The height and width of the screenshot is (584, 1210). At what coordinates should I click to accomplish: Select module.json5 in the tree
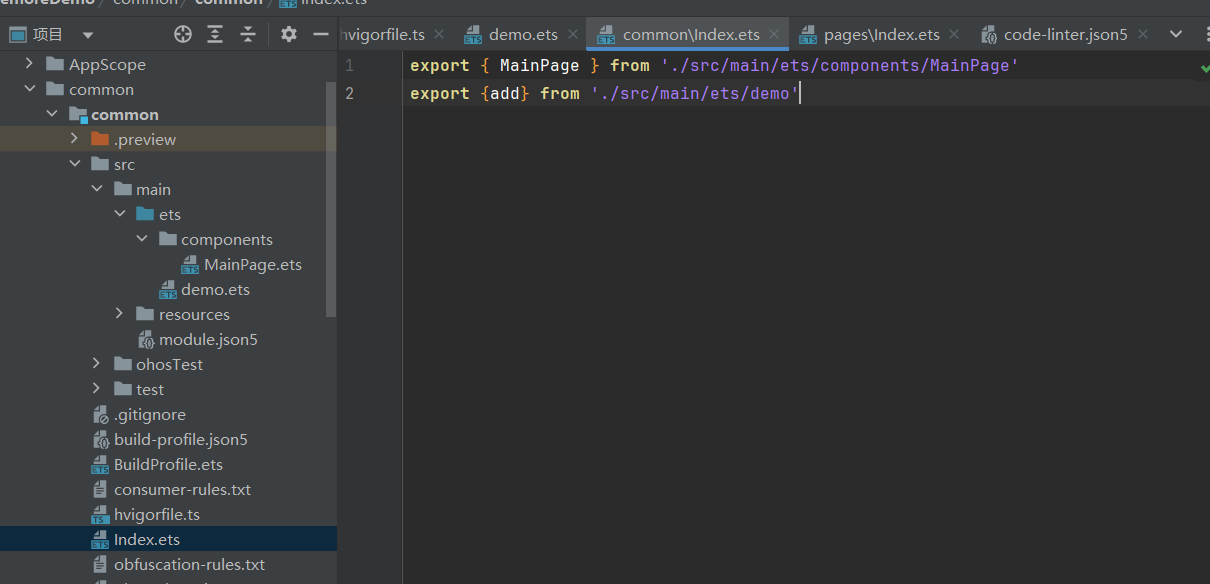(208, 340)
